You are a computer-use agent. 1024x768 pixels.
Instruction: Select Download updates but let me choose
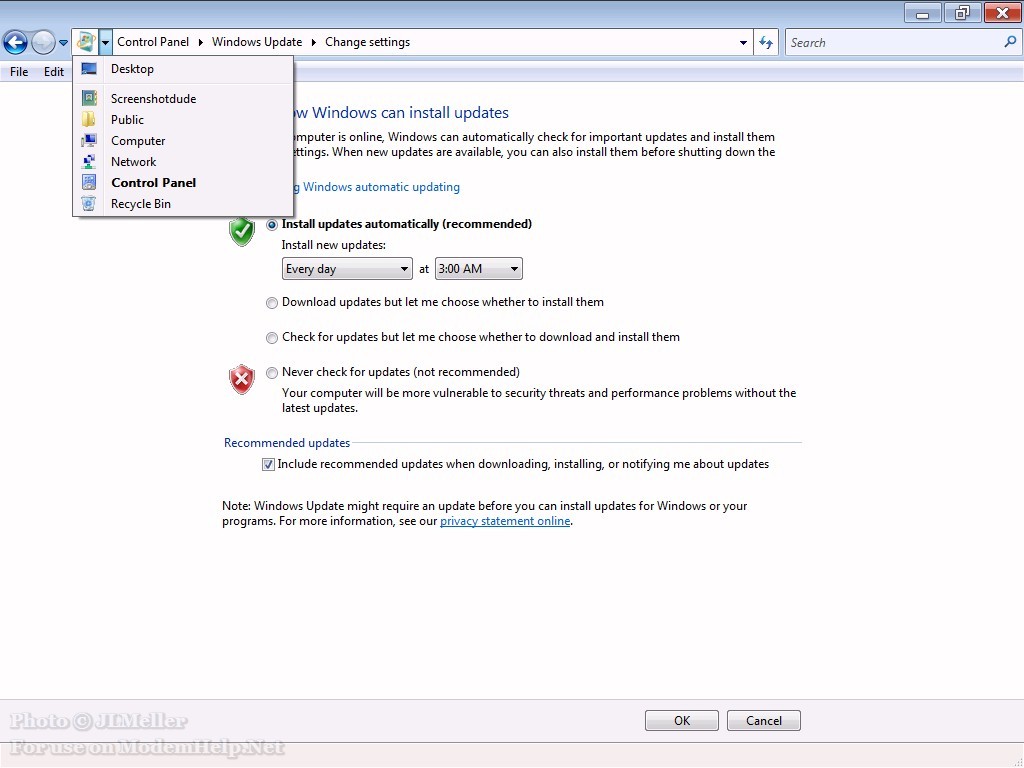click(x=272, y=303)
